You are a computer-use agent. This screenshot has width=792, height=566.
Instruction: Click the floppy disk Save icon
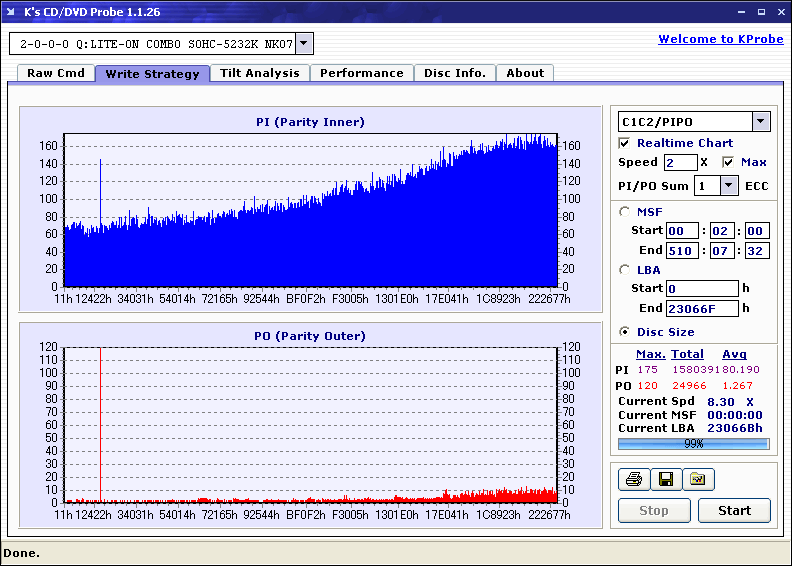[665, 480]
